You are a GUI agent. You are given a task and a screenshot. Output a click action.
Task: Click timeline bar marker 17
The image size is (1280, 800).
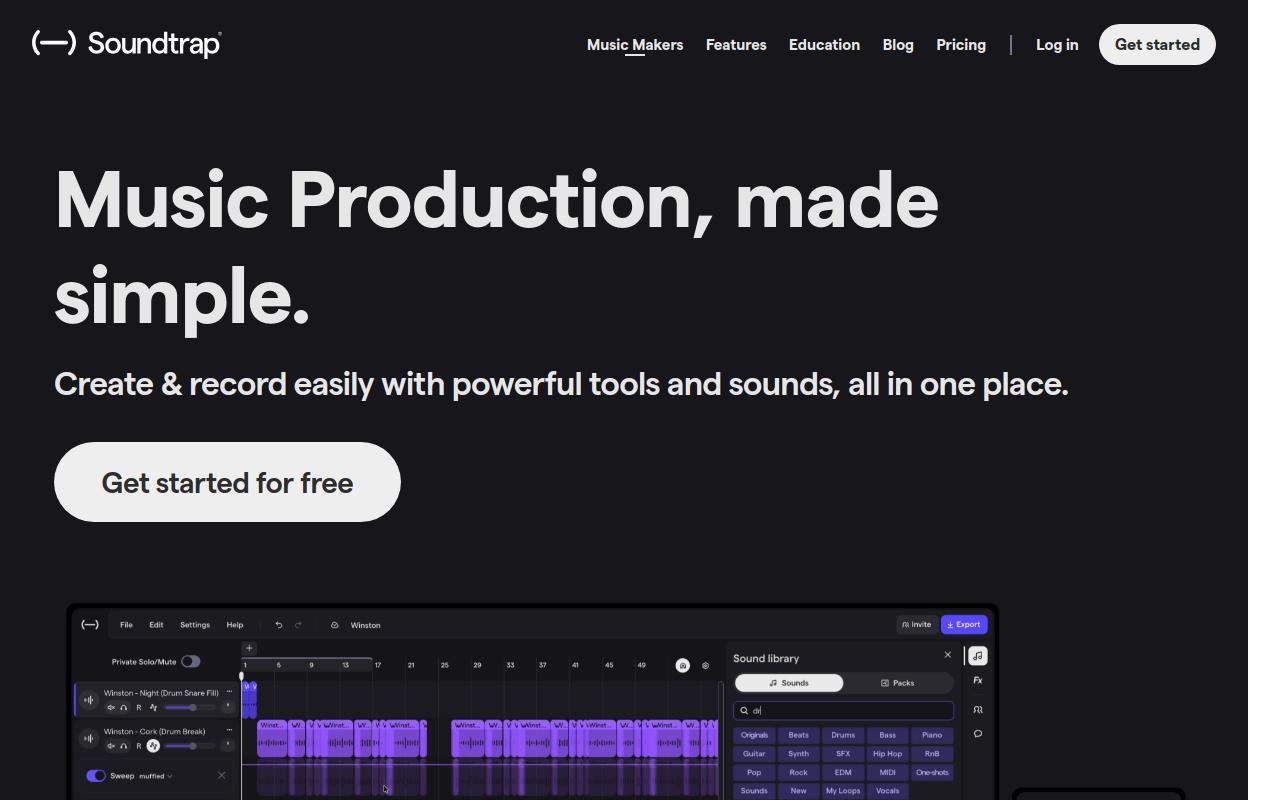point(378,665)
